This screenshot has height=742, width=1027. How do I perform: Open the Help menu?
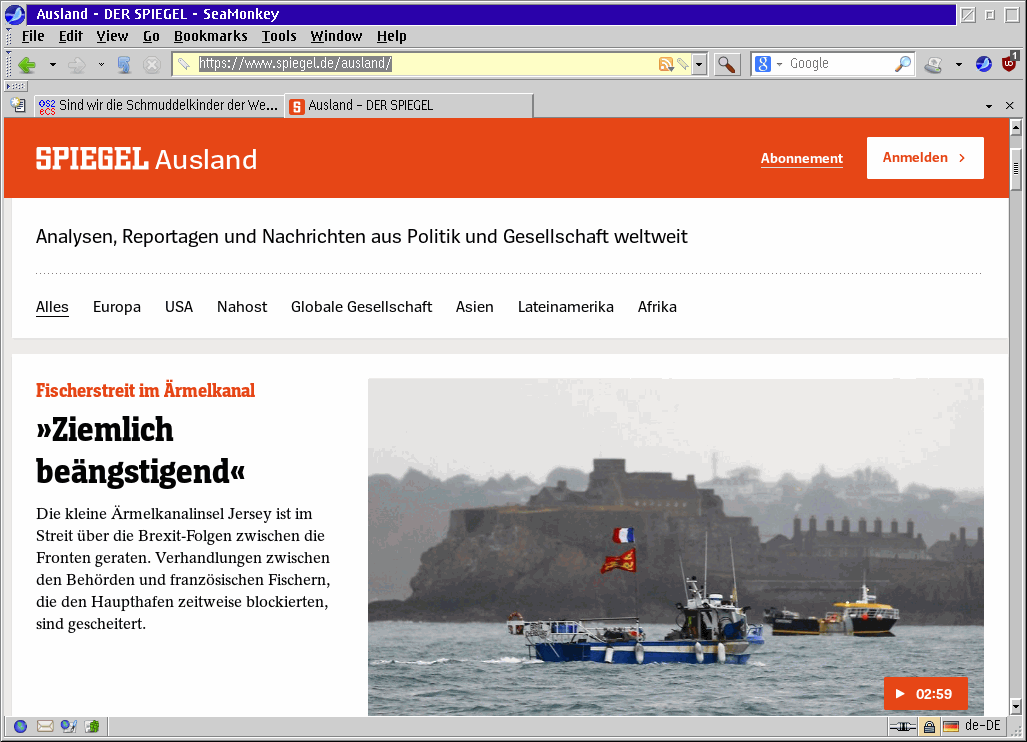(x=391, y=36)
